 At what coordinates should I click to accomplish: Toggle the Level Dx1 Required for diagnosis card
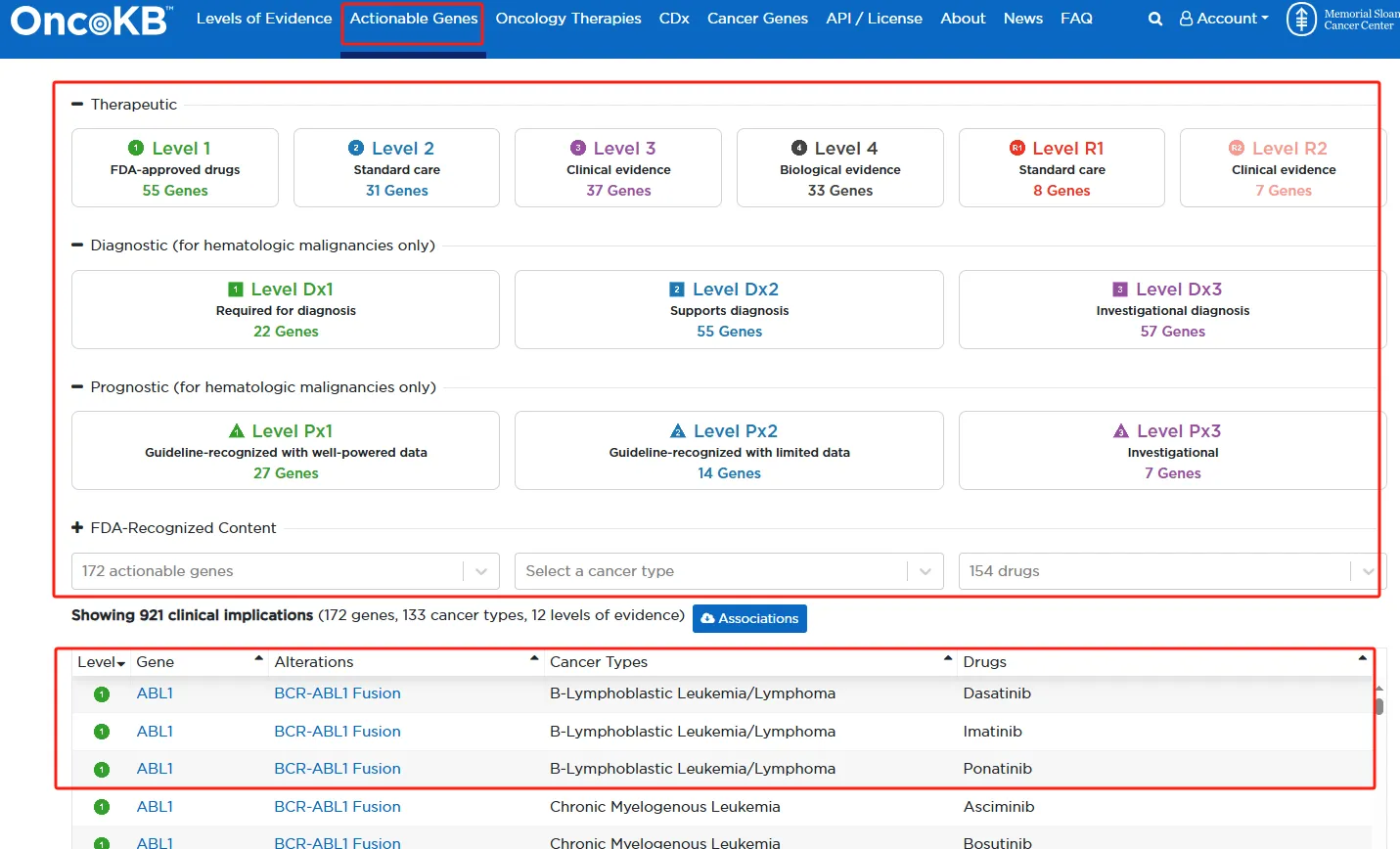tap(286, 310)
